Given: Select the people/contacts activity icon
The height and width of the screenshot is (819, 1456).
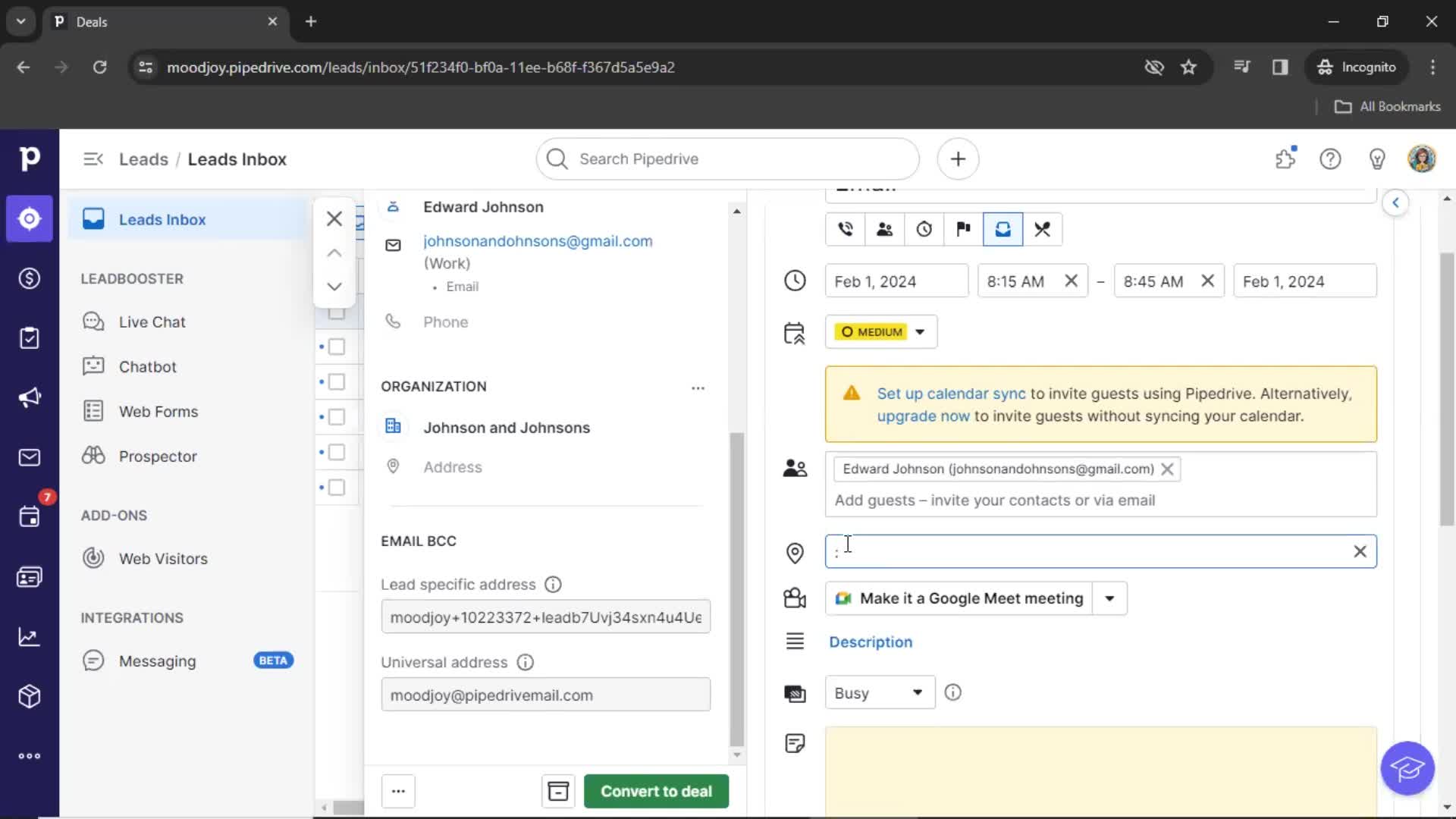Looking at the screenshot, I should tap(884, 229).
